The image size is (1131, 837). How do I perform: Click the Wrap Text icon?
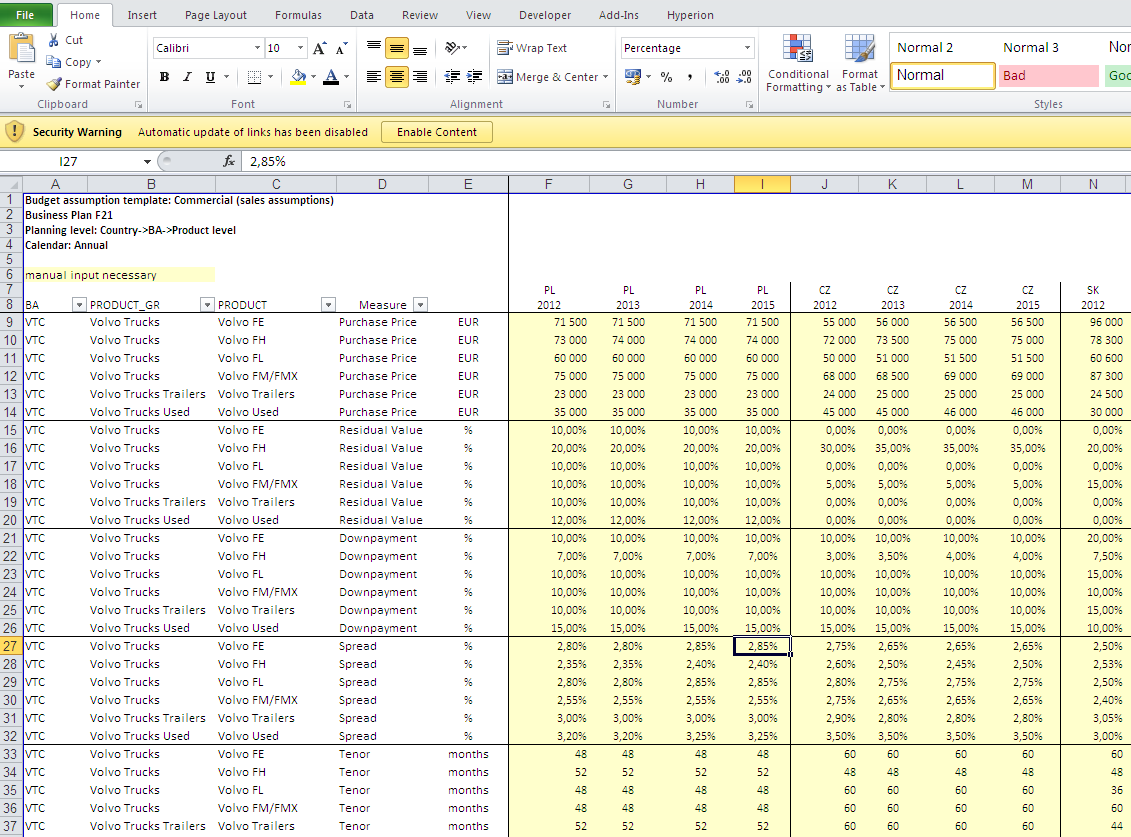[505, 48]
